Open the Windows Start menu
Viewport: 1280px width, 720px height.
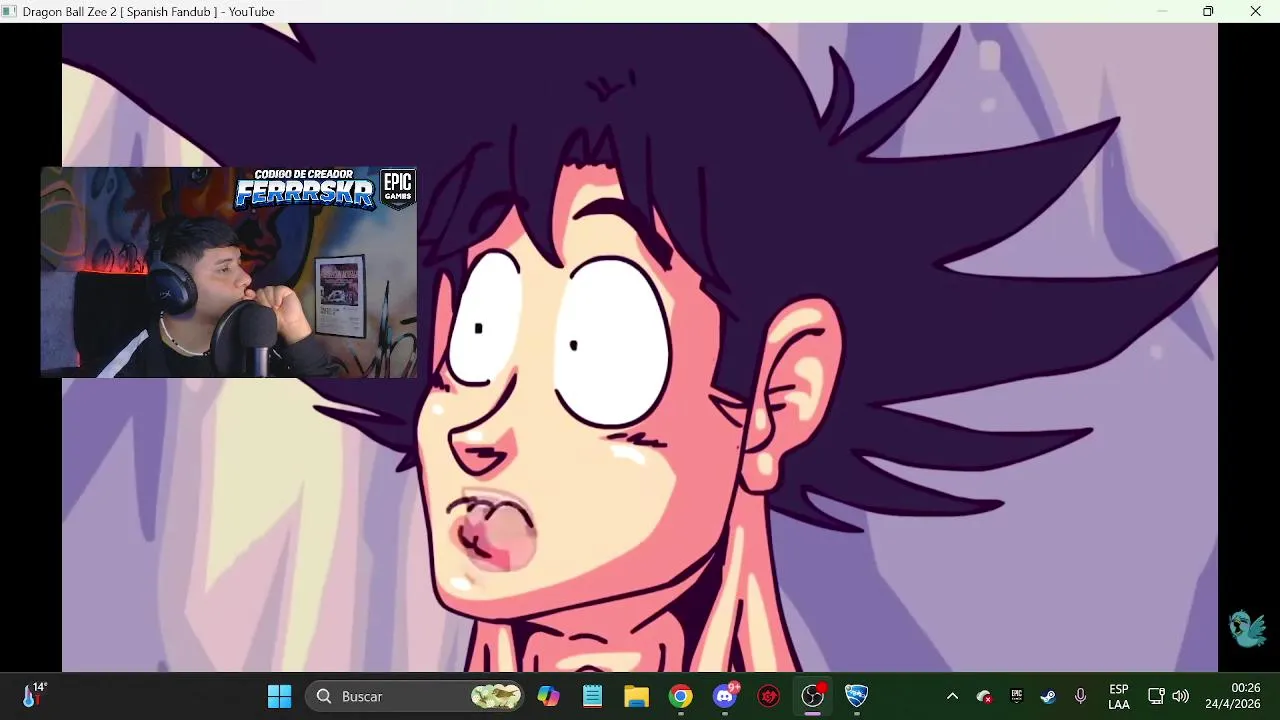[280, 696]
